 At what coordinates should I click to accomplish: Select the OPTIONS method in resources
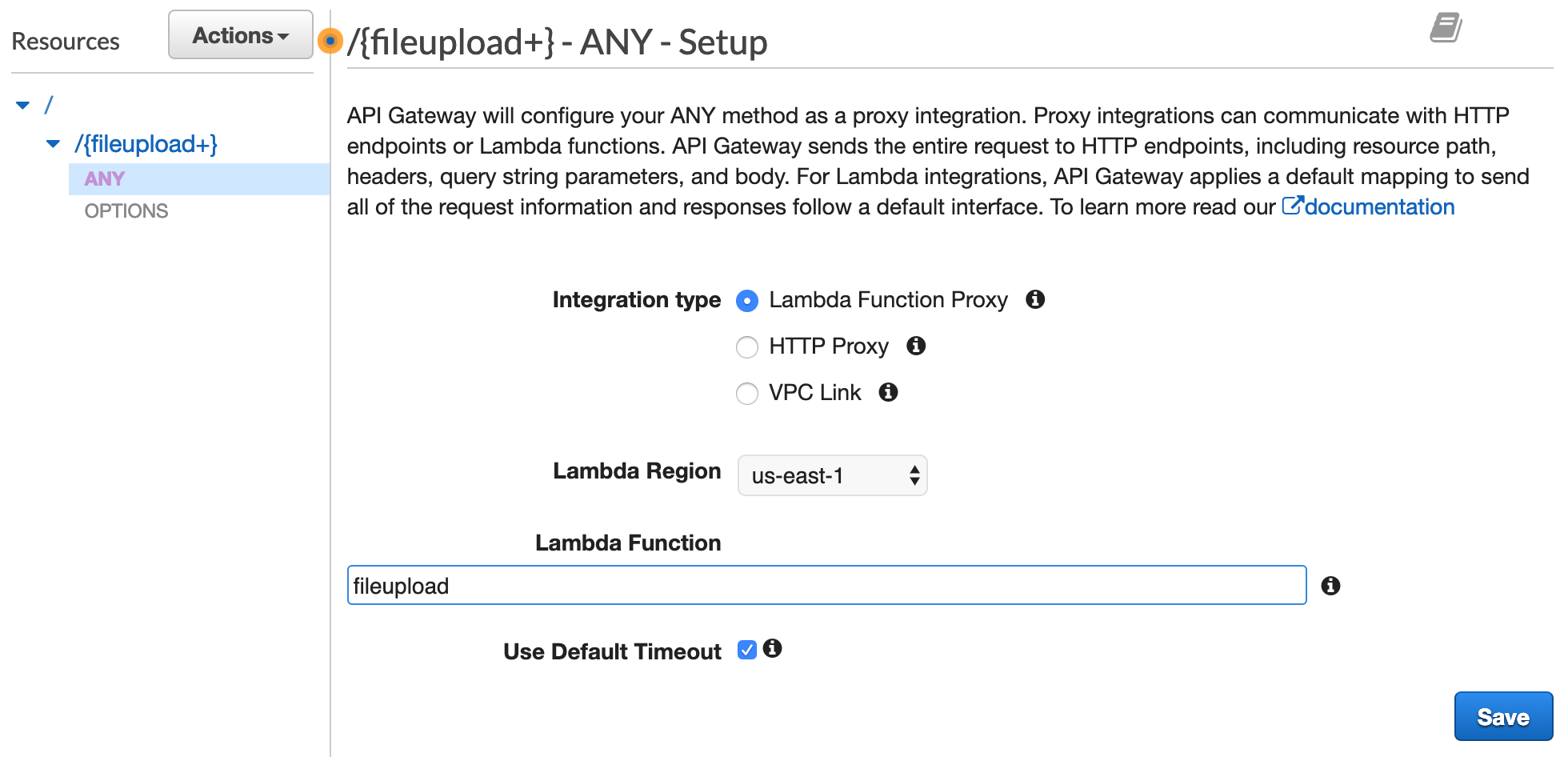point(126,210)
